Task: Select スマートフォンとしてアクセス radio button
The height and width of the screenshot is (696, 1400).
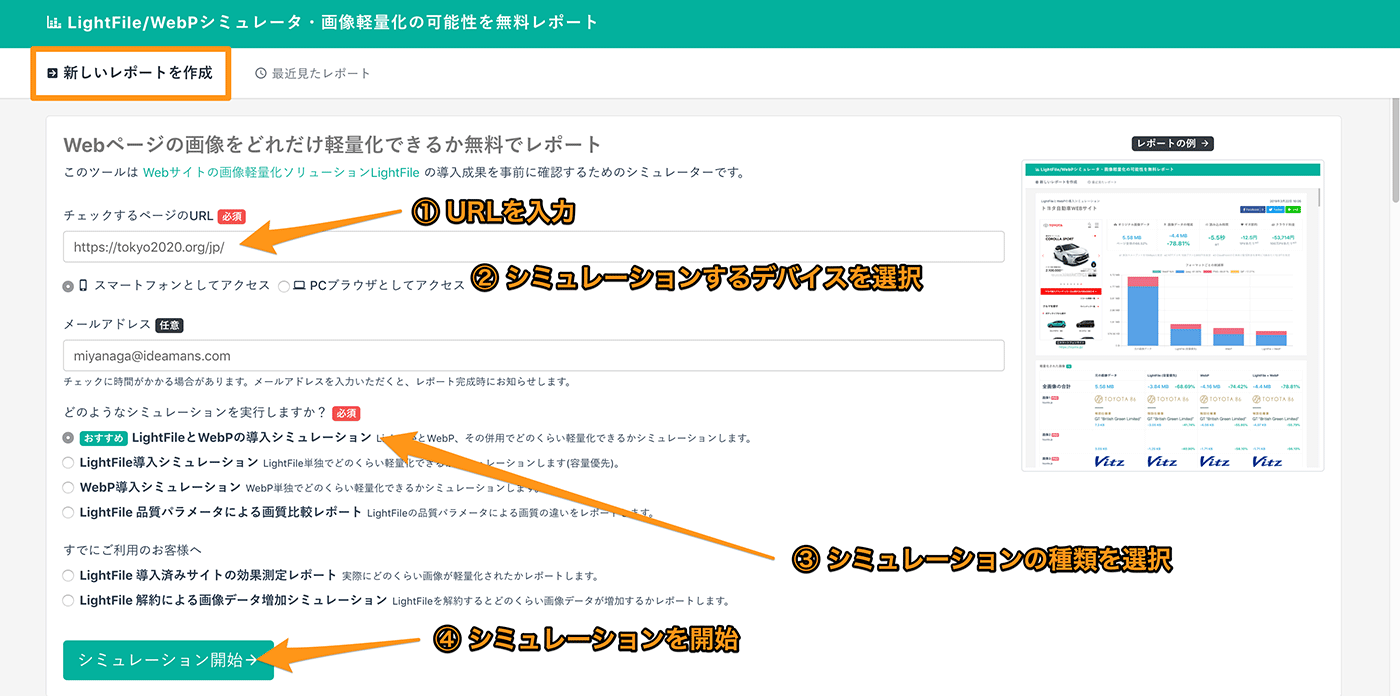Action: (x=68, y=285)
